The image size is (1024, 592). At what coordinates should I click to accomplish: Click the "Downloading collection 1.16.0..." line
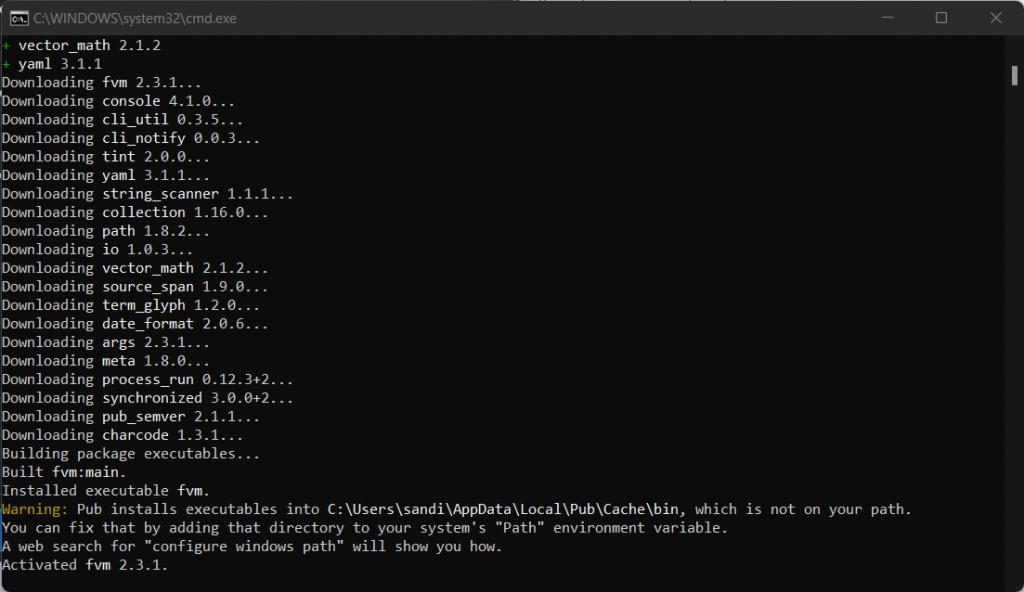point(135,212)
